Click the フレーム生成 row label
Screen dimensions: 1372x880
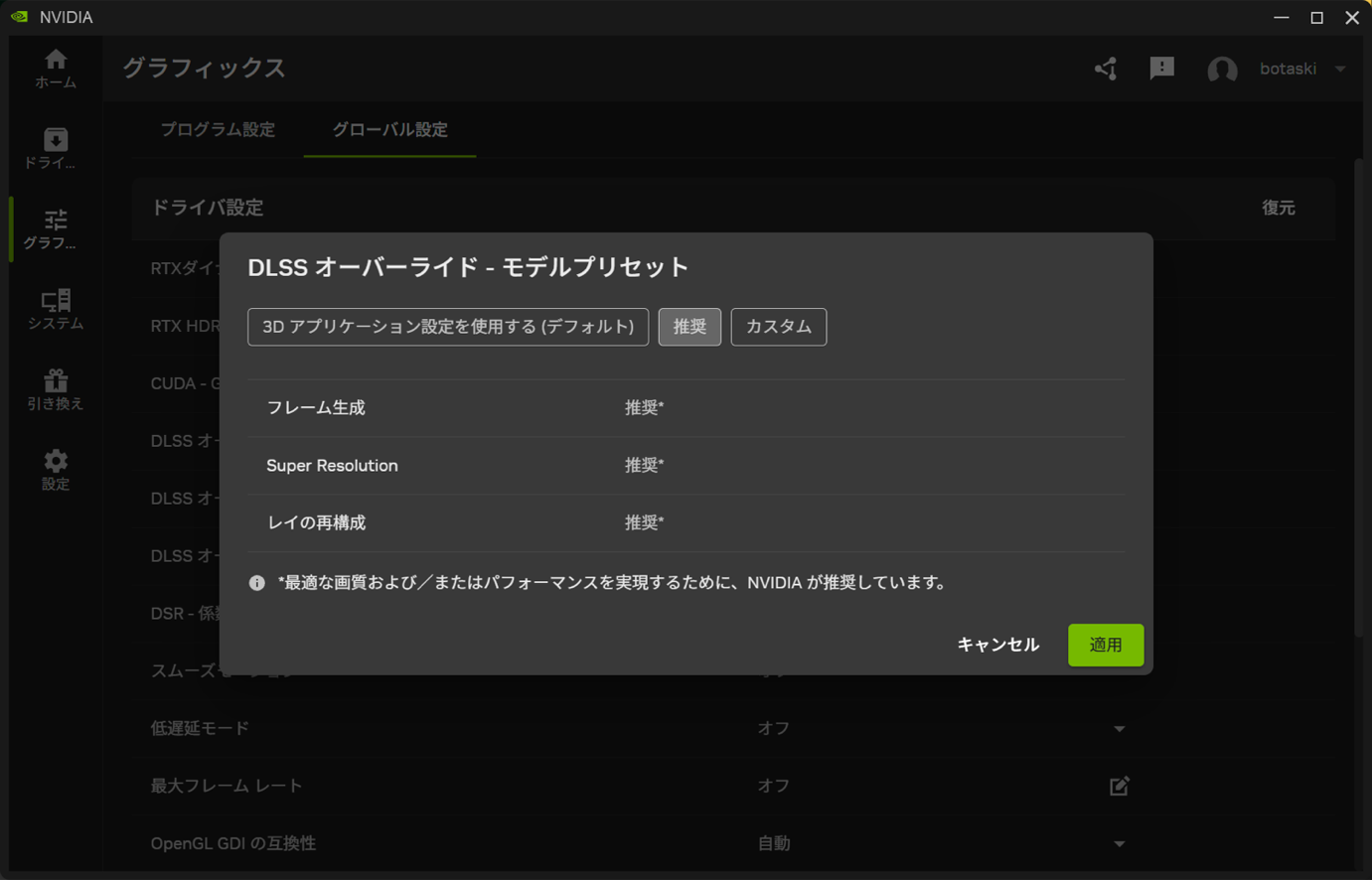coord(316,408)
